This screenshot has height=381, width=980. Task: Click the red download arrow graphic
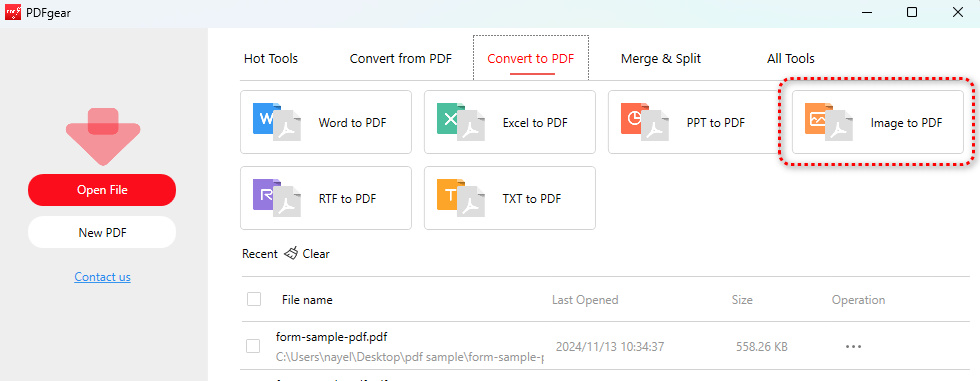coord(102,137)
